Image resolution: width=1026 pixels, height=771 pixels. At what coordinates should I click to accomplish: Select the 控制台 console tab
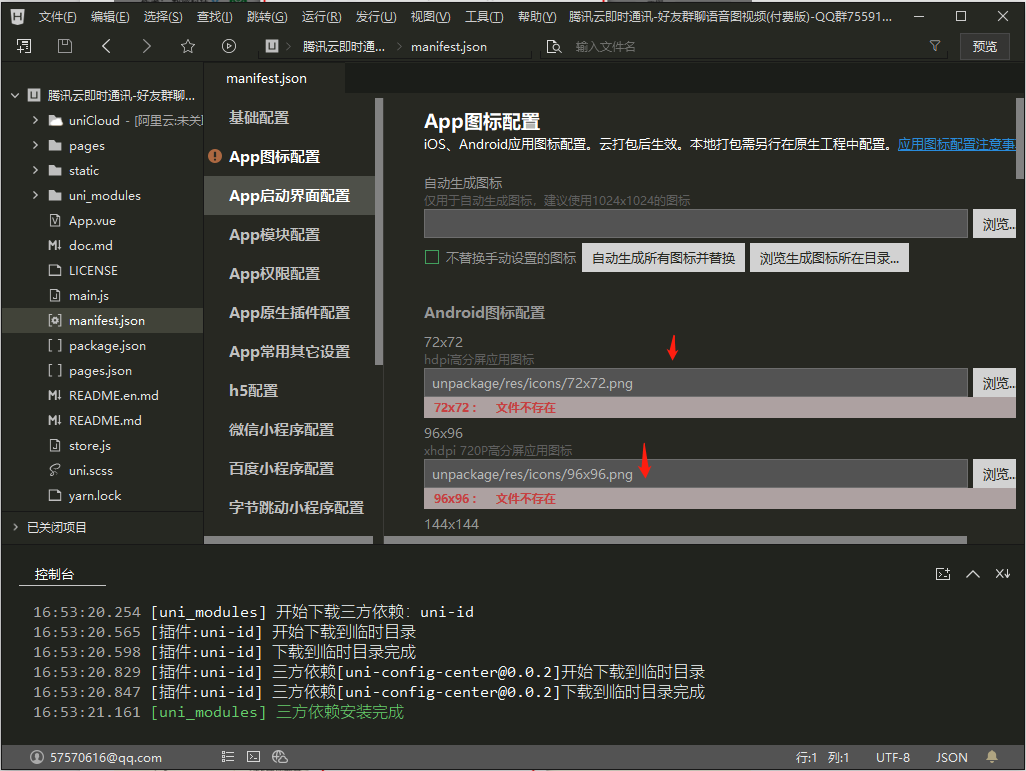pos(54,574)
